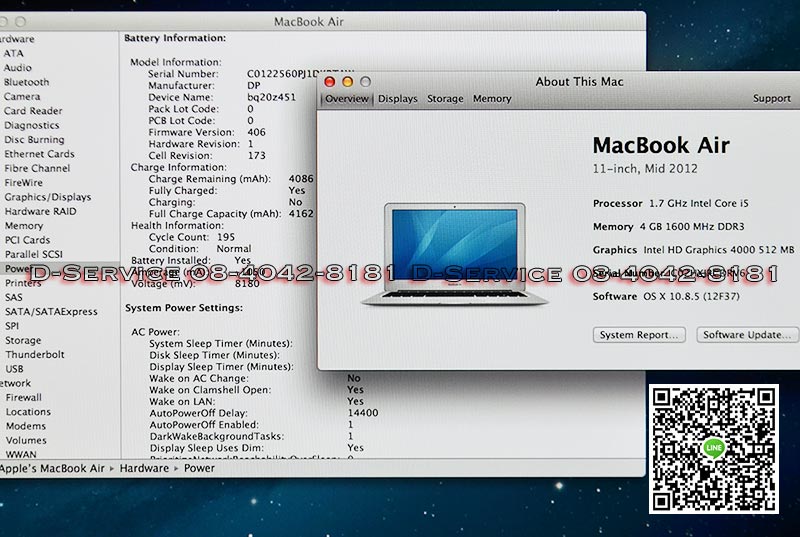Open the Overview tab in About This Mac
Image resolution: width=800 pixels, height=537 pixels.
click(x=347, y=99)
